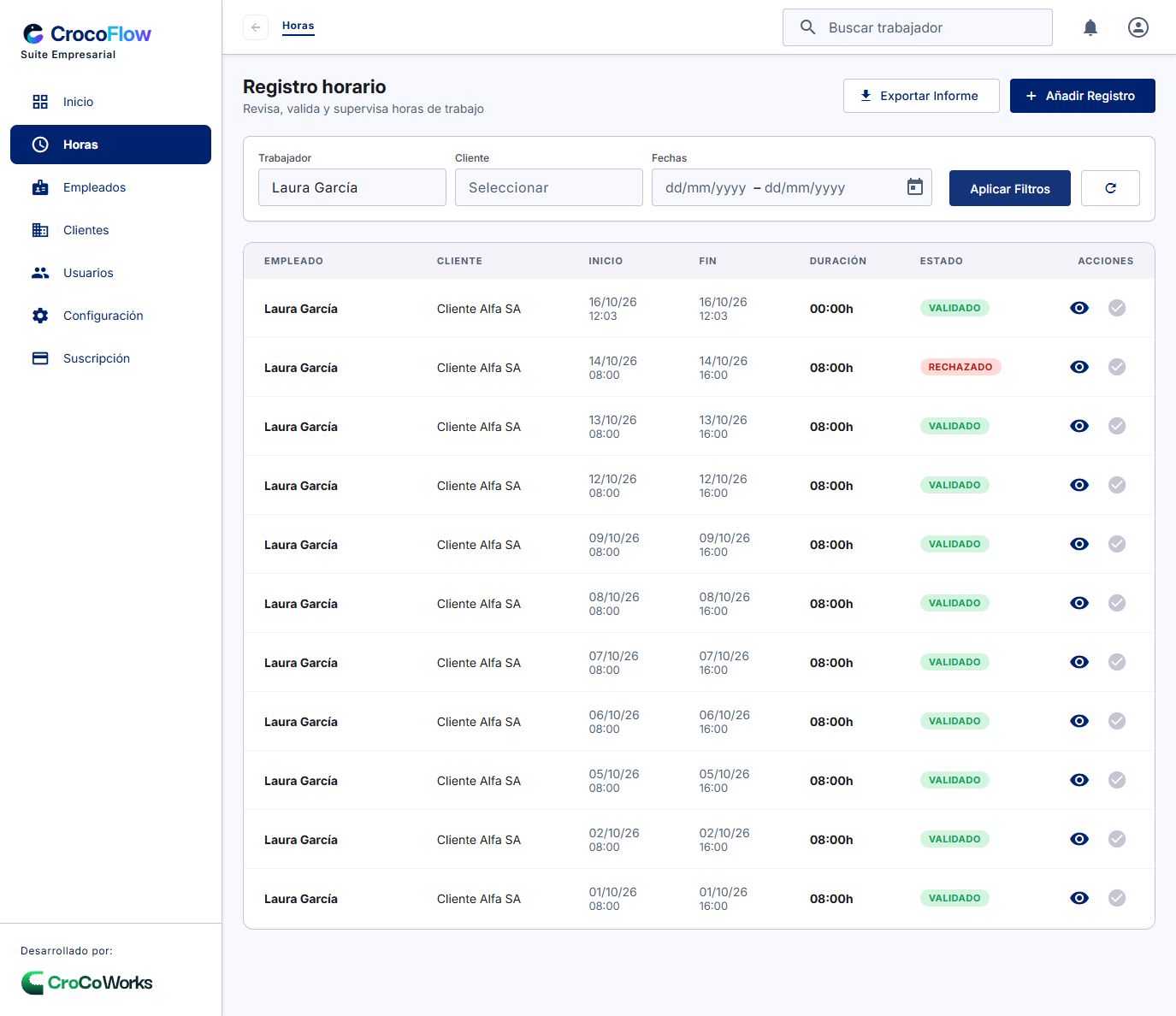1176x1016 pixels.
Task: View details of the 12/10/26 record
Action: pyautogui.click(x=1079, y=485)
